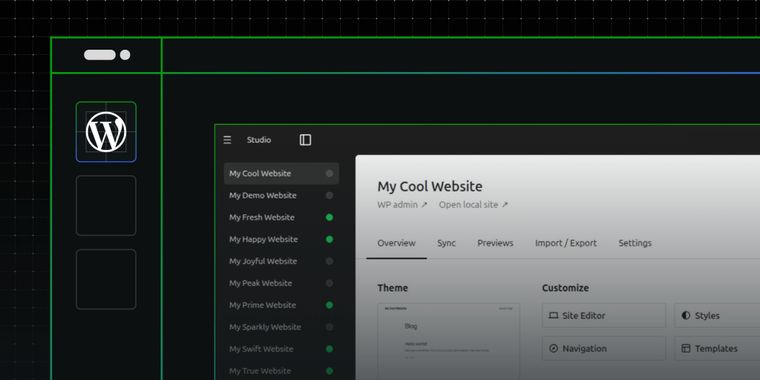The image size is (760, 380).
Task: Switch to the Overview tab
Action: [x=396, y=243]
